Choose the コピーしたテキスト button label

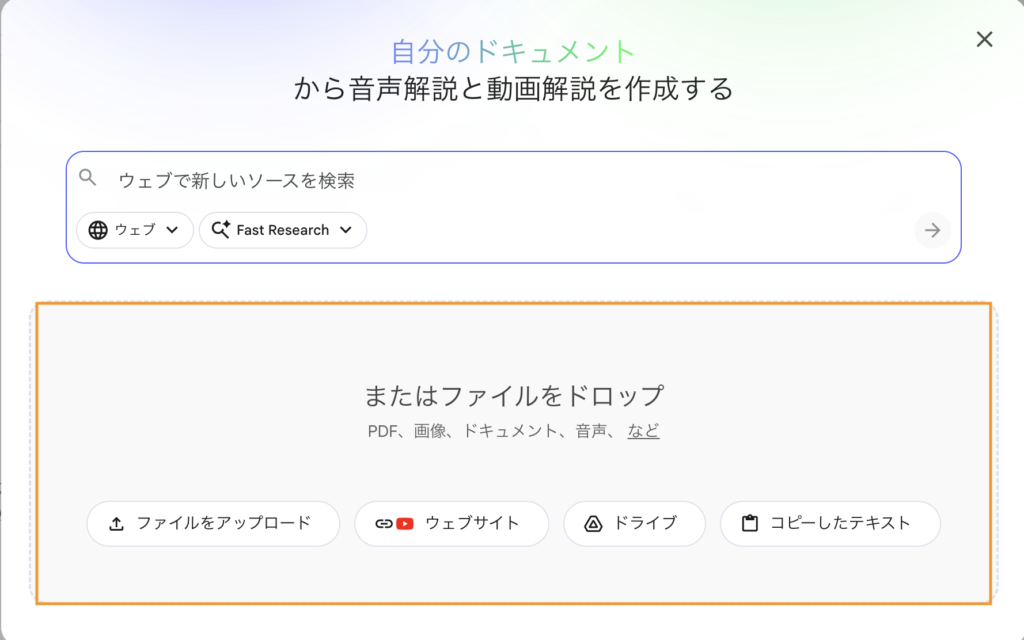coord(840,523)
